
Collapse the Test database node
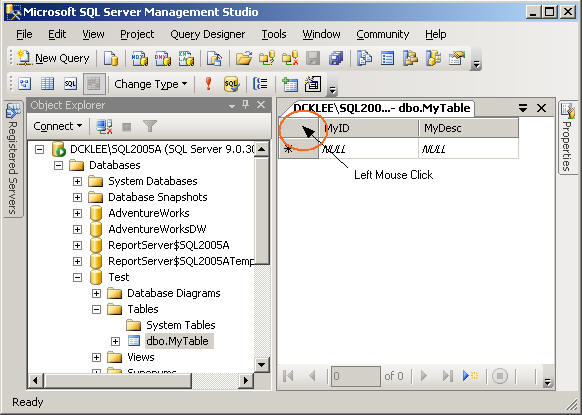(x=77, y=277)
